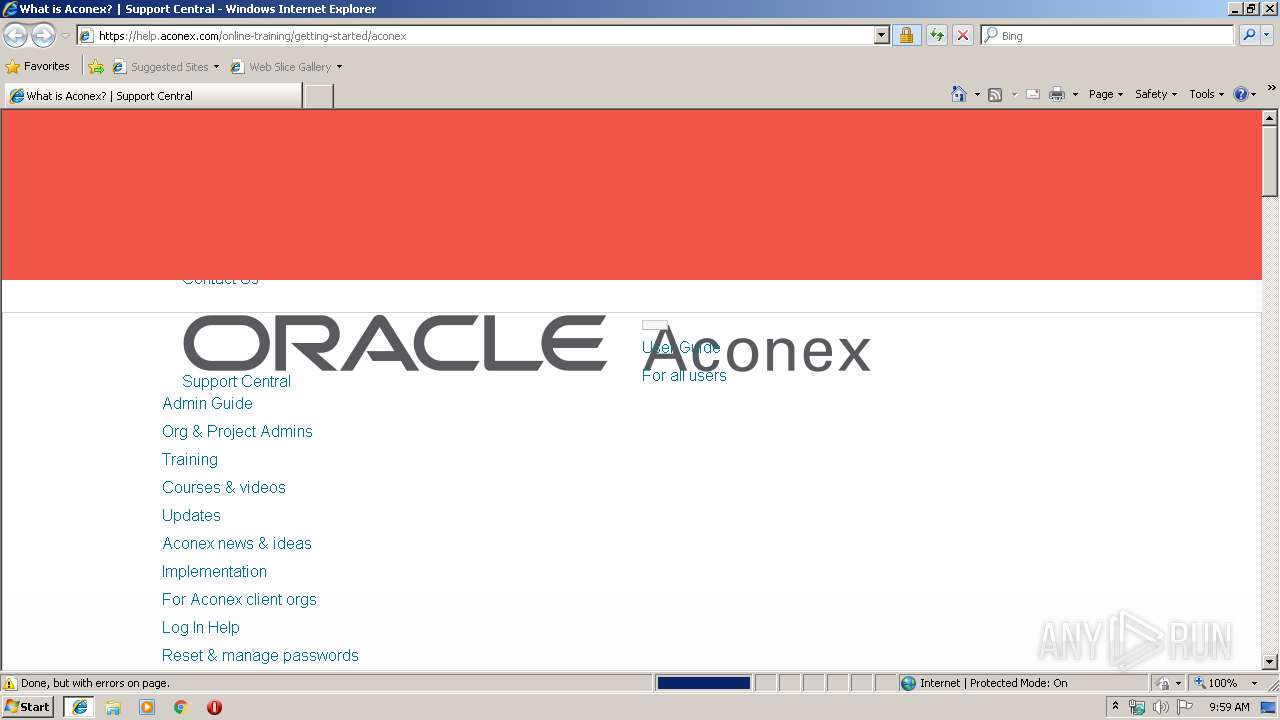This screenshot has height=720, width=1280.
Task: Click the search magnifier button
Action: pyautogui.click(x=1248, y=36)
